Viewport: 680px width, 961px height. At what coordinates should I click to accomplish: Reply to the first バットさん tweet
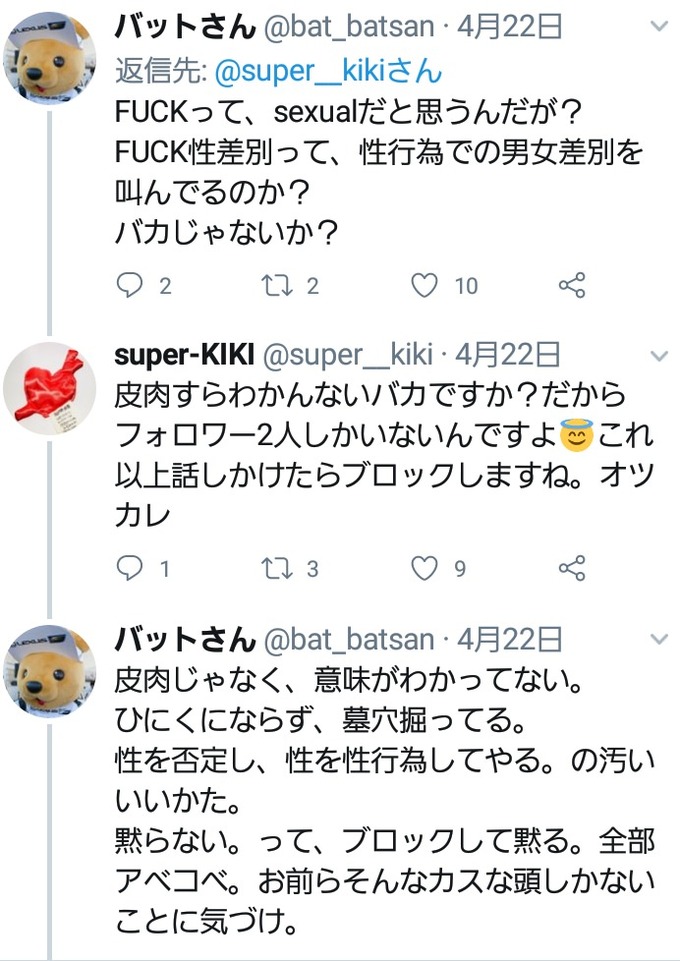click(131, 286)
